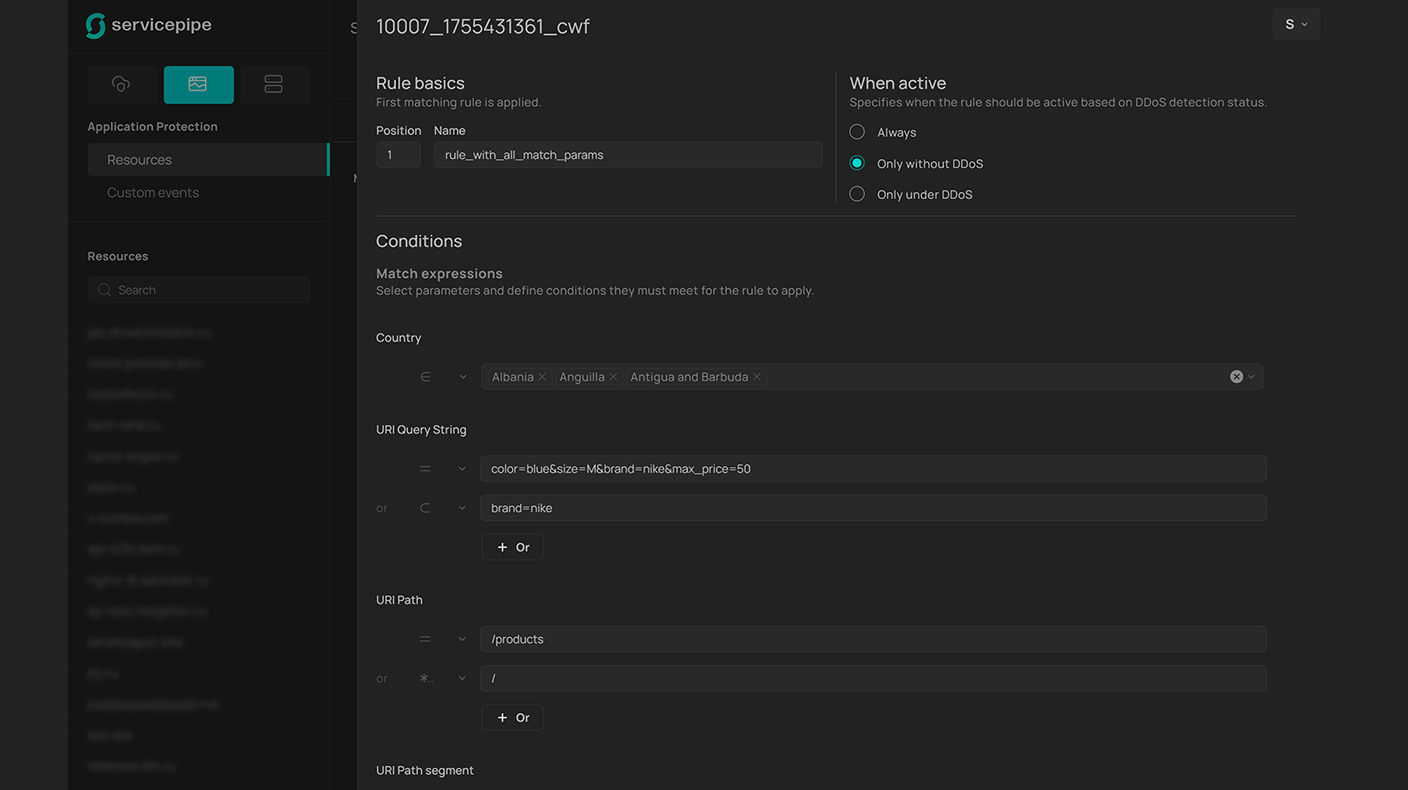Open the server stack section icon

point(273,85)
